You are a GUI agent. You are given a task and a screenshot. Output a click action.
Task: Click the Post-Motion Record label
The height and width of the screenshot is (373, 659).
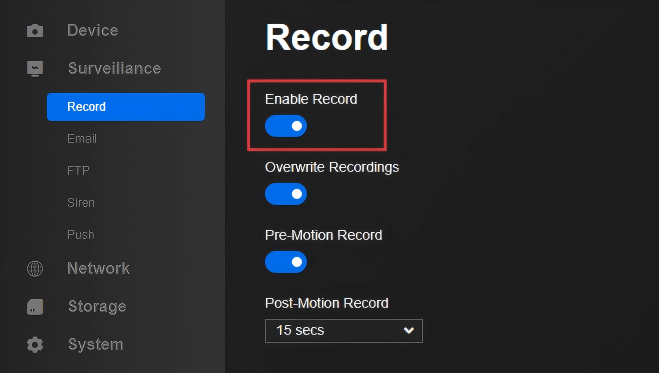point(327,303)
